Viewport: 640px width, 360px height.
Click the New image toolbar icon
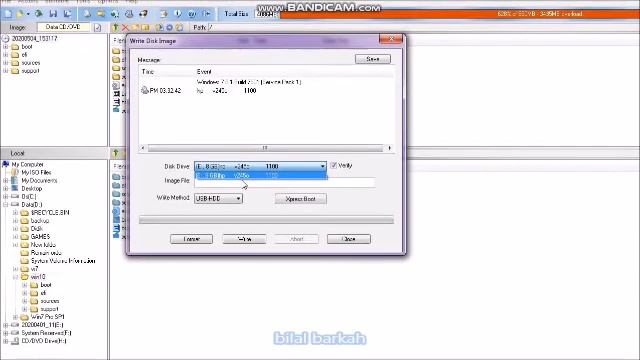[x=8, y=14]
